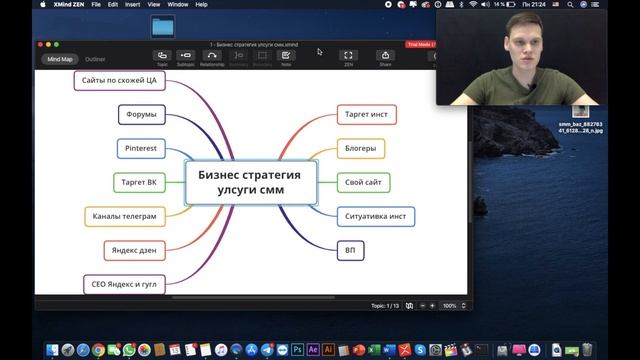Image resolution: width=640 pixels, height=360 pixels.
Task: Open iTunes music from the Dock
Action: [x=221, y=350]
